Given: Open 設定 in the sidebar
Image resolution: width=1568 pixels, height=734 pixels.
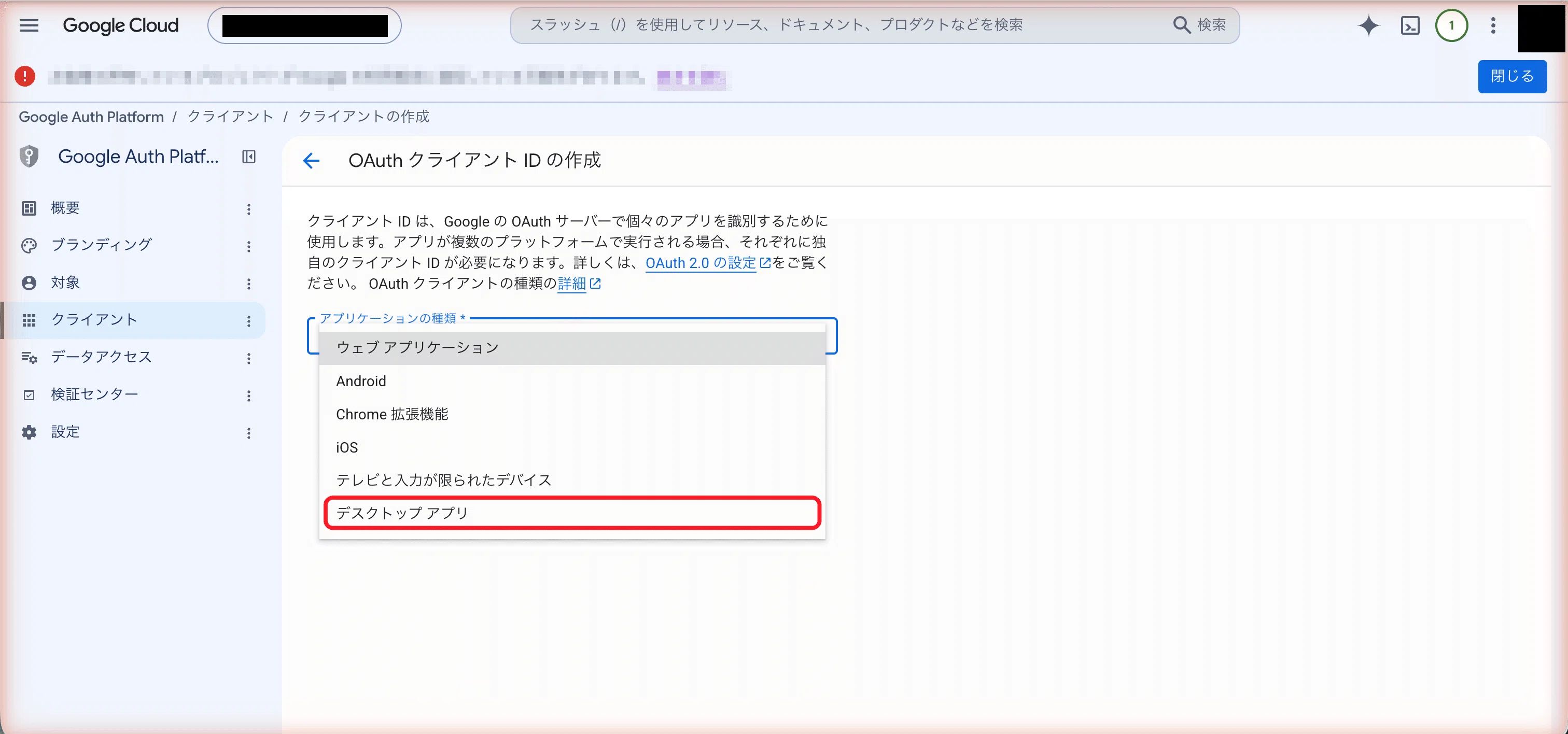Looking at the screenshot, I should [x=133, y=432].
